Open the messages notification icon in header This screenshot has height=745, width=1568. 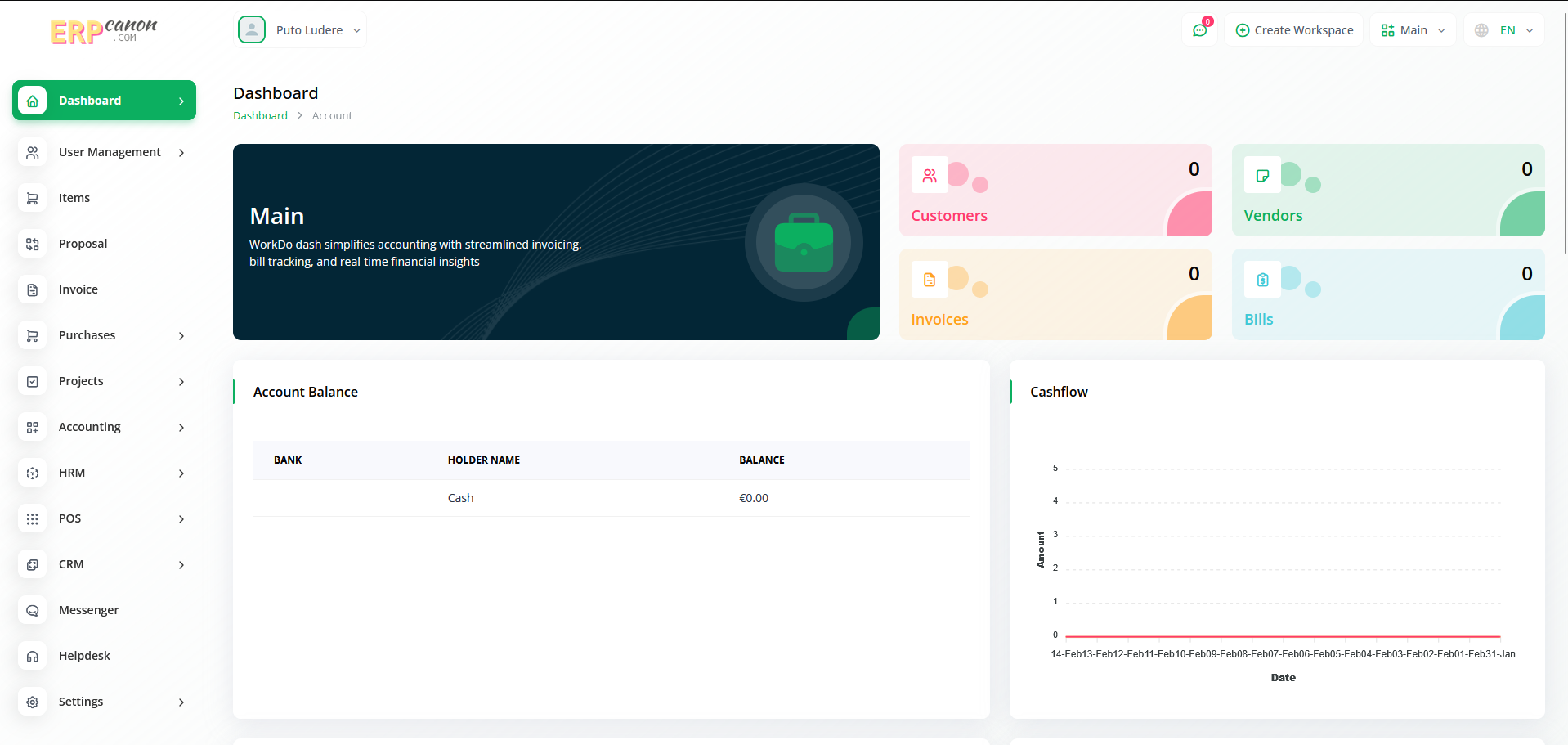point(1199,30)
